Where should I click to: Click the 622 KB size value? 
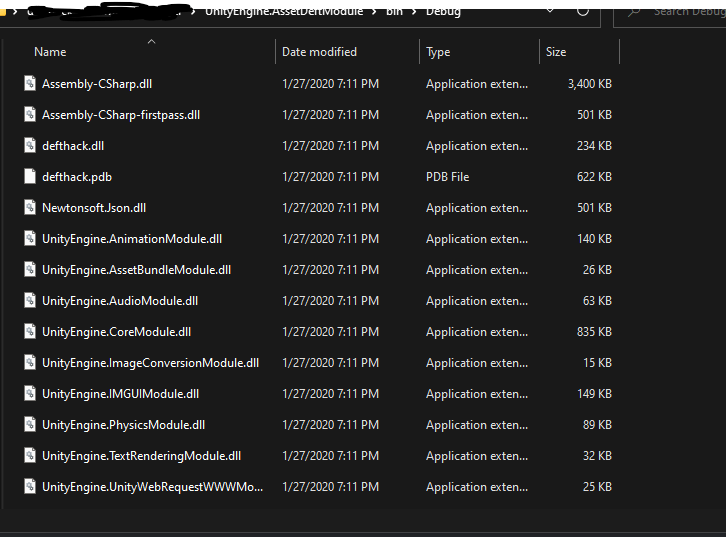594,177
